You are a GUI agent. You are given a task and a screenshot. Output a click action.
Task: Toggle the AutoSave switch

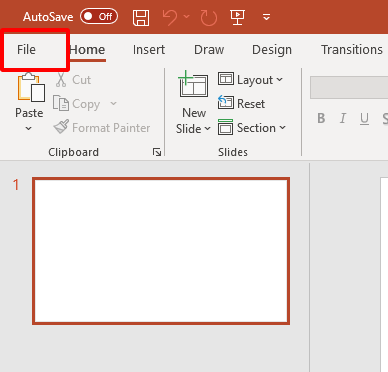pyautogui.click(x=99, y=16)
